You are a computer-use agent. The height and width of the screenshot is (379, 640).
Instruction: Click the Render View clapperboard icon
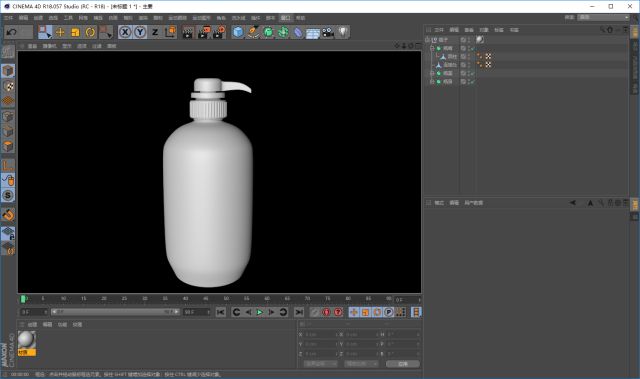click(188, 32)
